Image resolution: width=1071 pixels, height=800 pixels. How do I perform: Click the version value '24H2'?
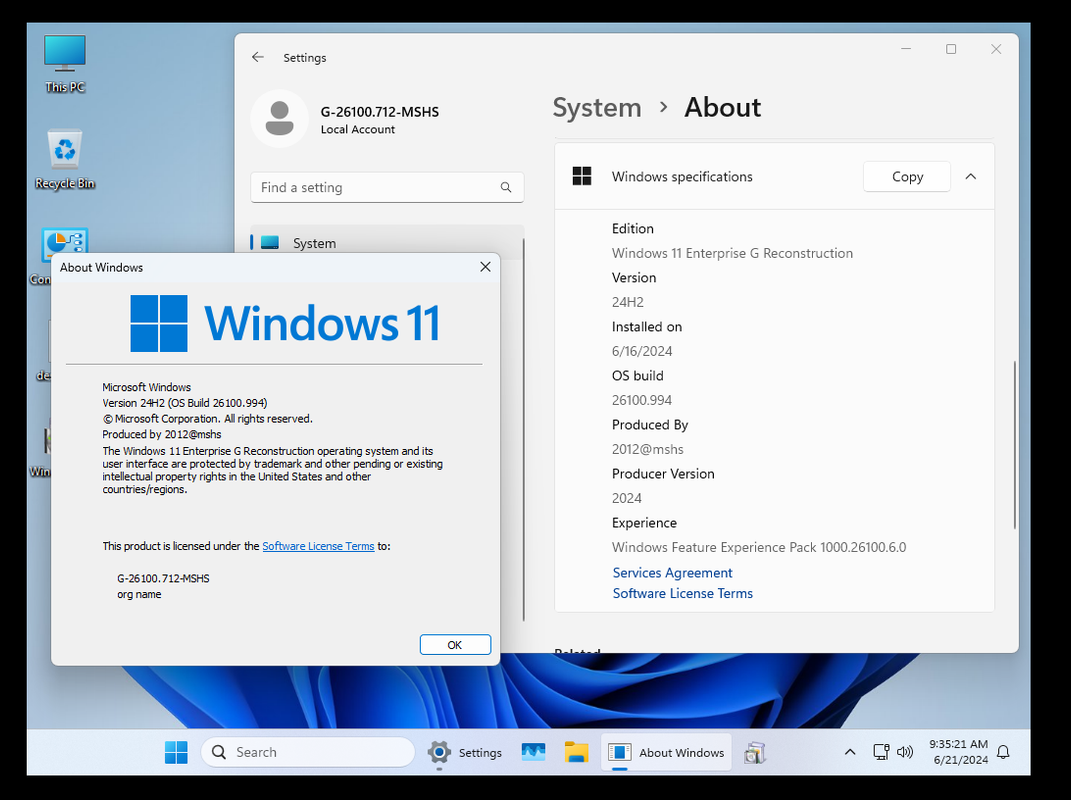(x=628, y=302)
